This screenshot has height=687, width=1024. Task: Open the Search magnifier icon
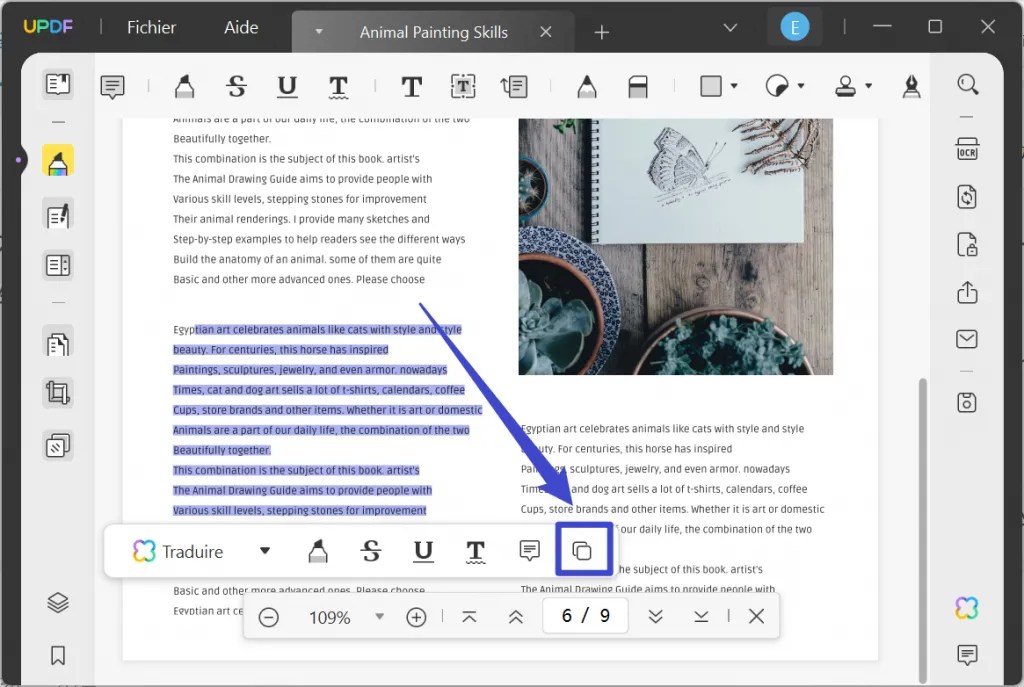(x=967, y=84)
